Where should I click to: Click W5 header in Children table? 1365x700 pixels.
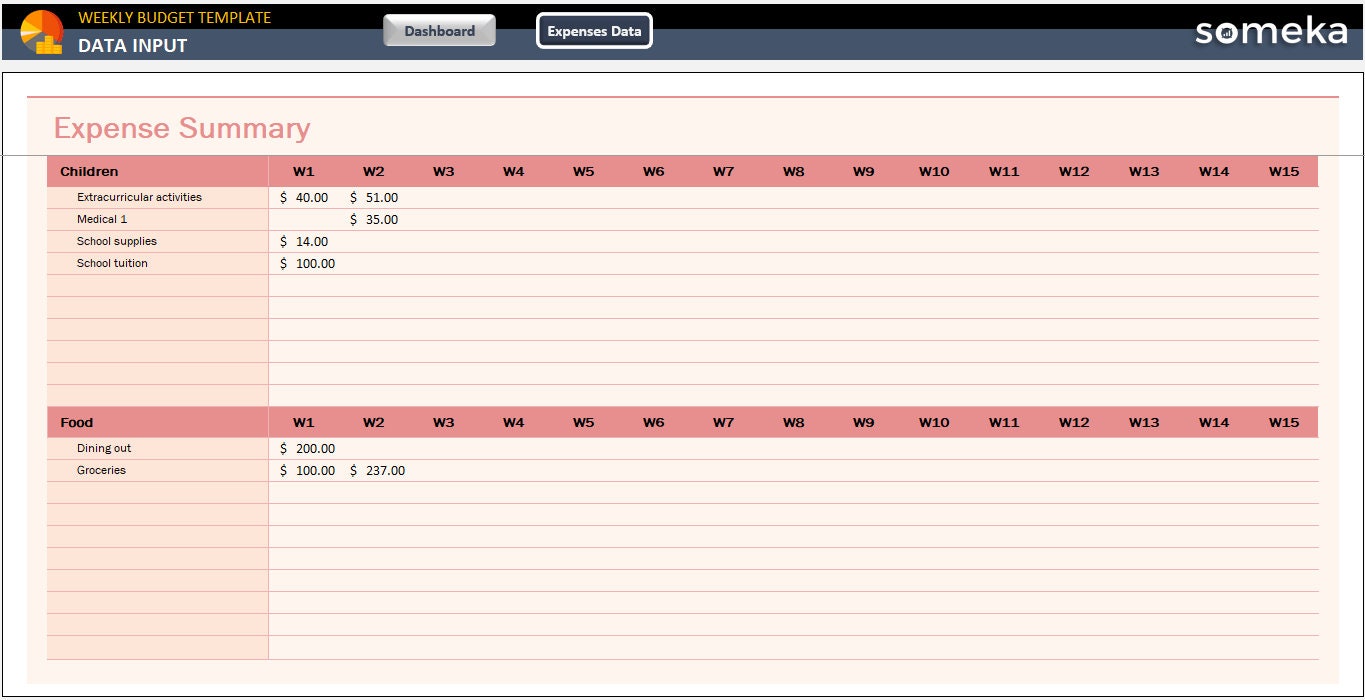(584, 171)
